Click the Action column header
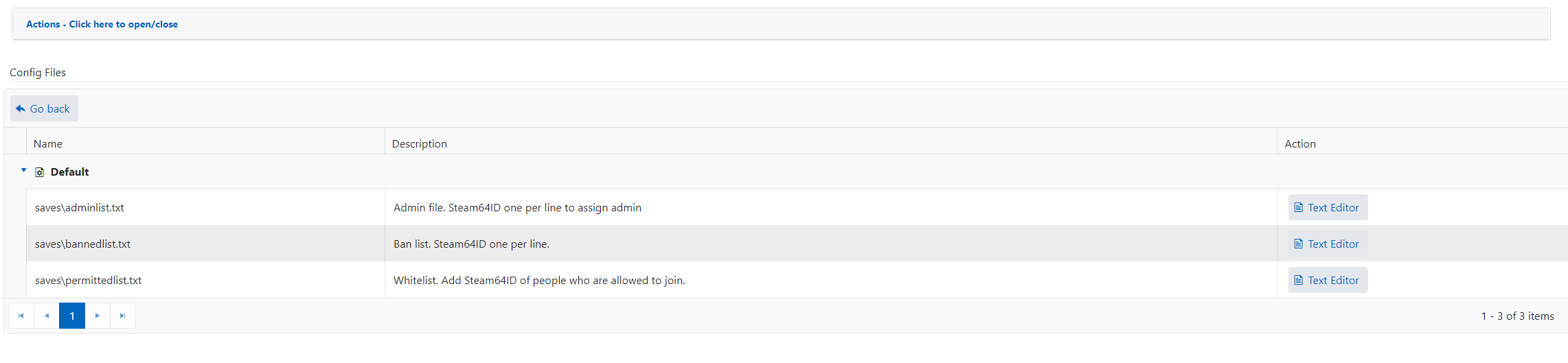 [1299, 143]
